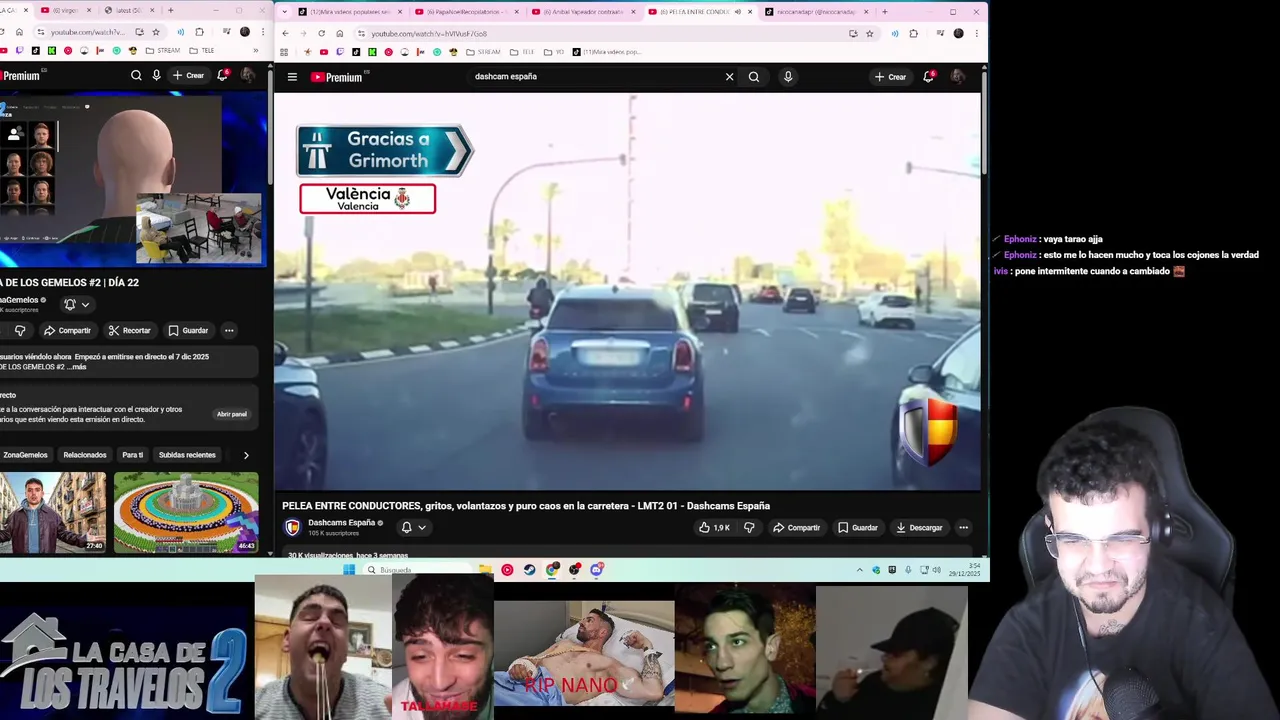Clear the 'dashcam españa' search text
Screen dimensions: 1280x720
(x=729, y=77)
